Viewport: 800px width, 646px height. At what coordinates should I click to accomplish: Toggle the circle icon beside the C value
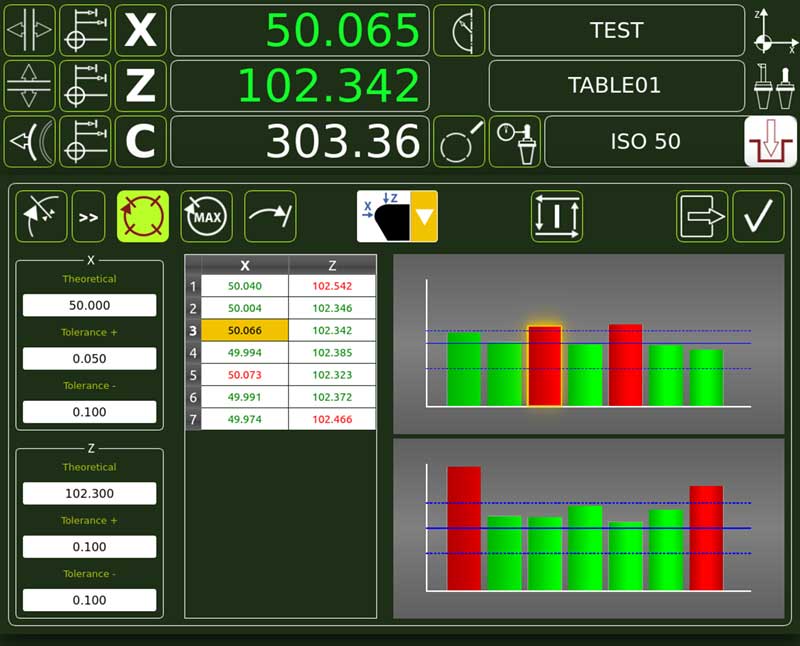point(459,142)
